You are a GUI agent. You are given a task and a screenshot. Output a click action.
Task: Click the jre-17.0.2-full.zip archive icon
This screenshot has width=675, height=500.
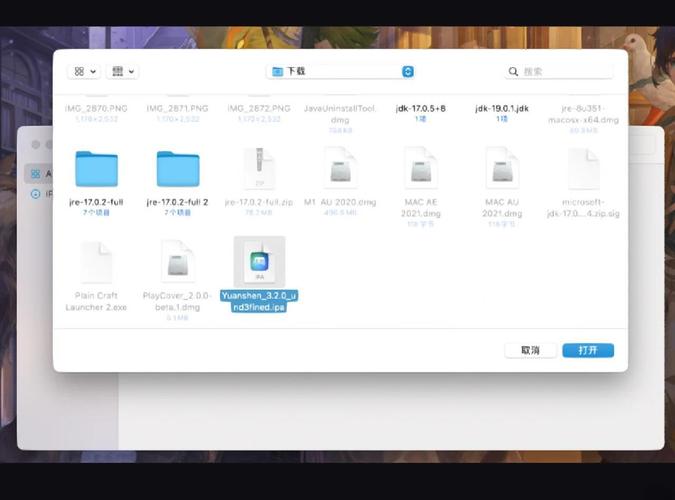coord(258,169)
